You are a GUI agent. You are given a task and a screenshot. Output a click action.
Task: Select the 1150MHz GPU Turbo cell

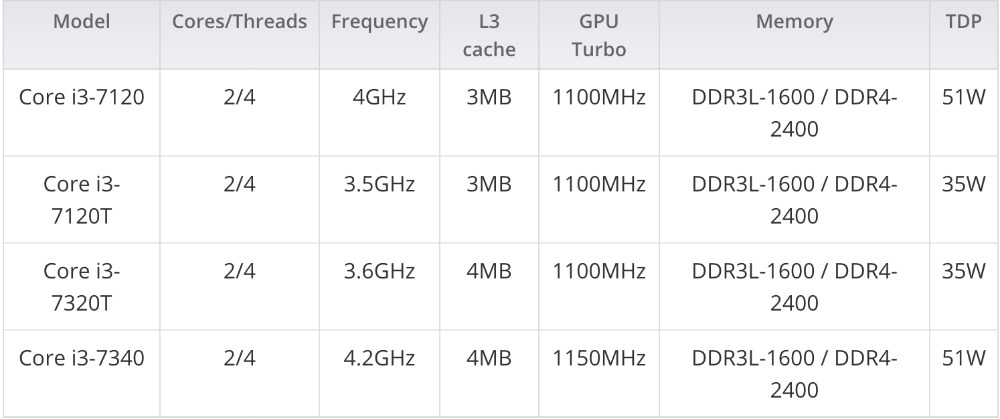coord(599,373)
